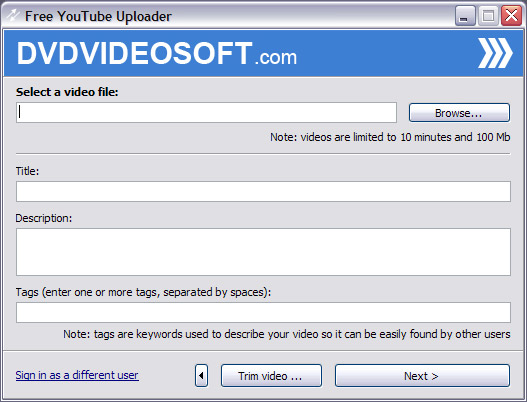Click the triple chevron arrows in the banner
Screen dimensions: 527x402
pyautogui.click(x=495, y=53)
